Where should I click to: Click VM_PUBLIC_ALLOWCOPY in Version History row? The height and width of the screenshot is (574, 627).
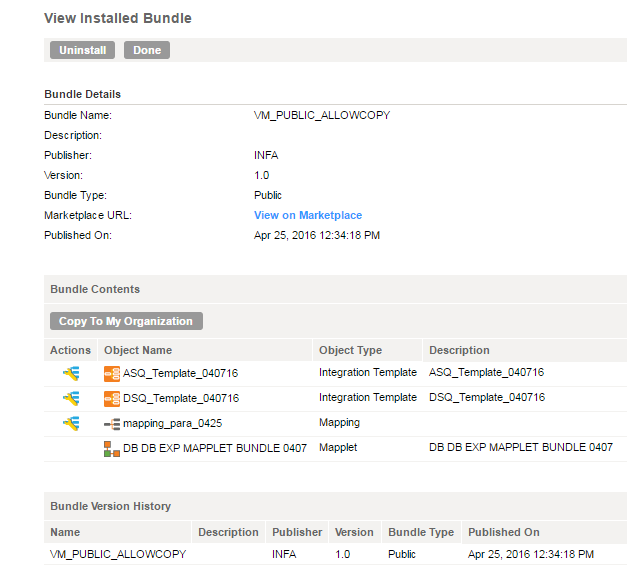[118, 554]
